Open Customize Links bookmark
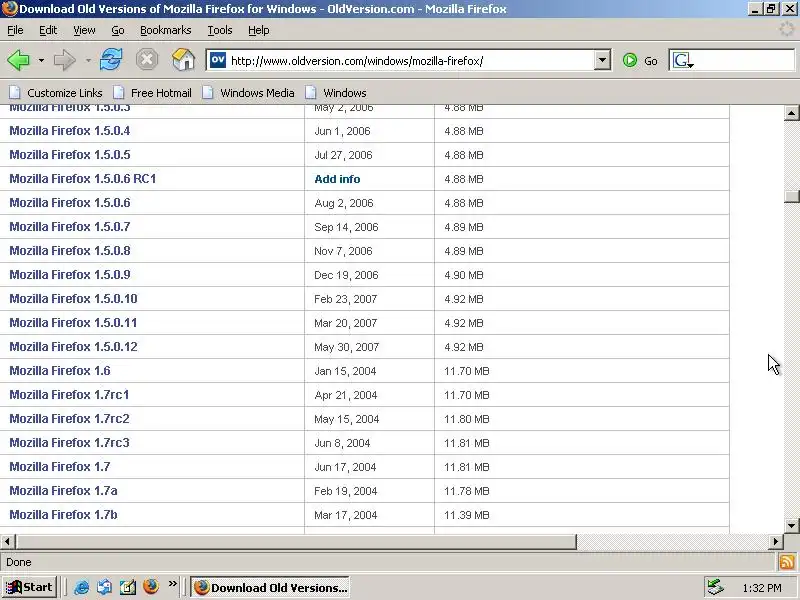Viewport: 800px width, 600px height. pyautogui.click(x=56, y=93)
